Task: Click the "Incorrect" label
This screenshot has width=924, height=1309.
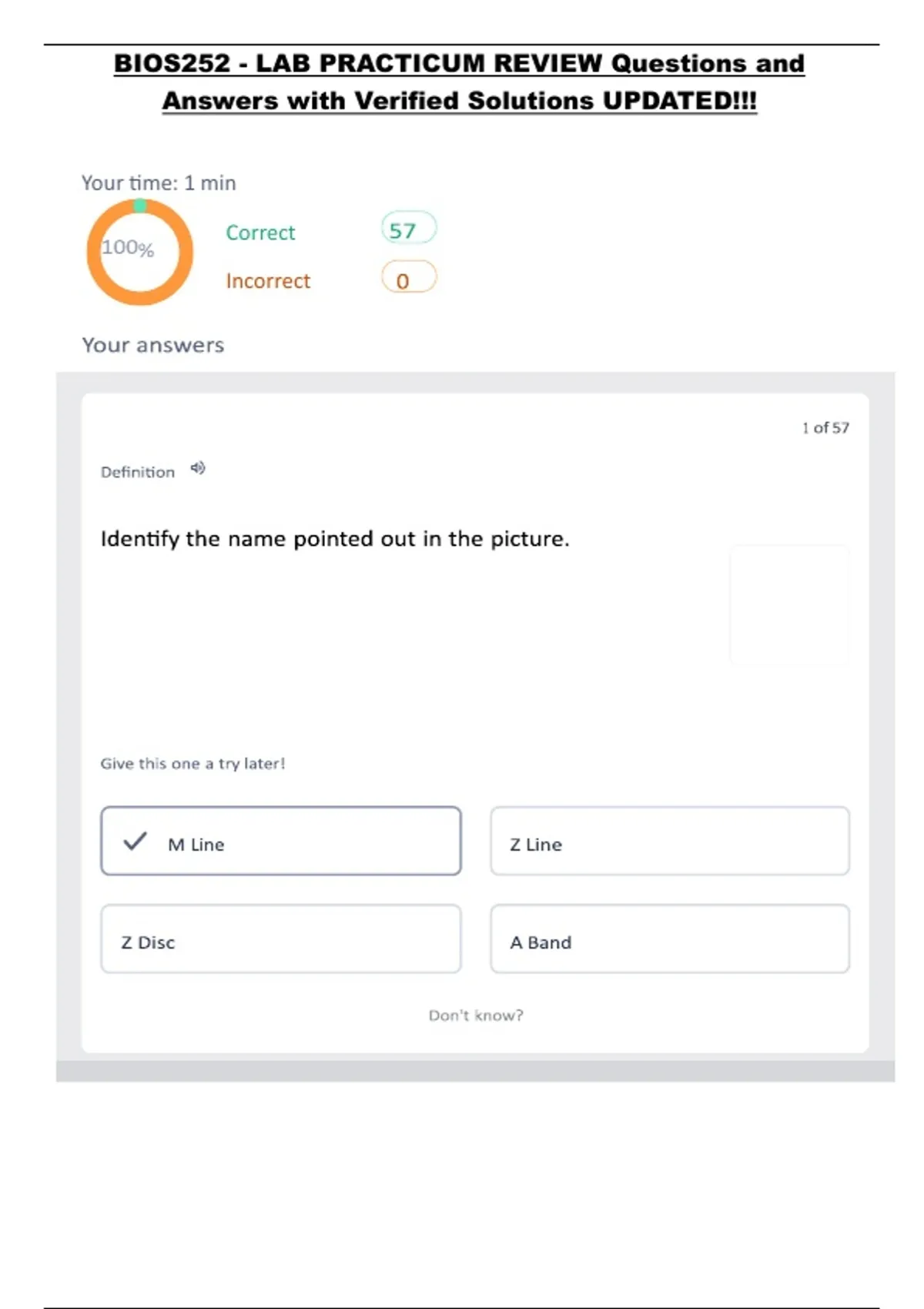Action: [268, 281]
